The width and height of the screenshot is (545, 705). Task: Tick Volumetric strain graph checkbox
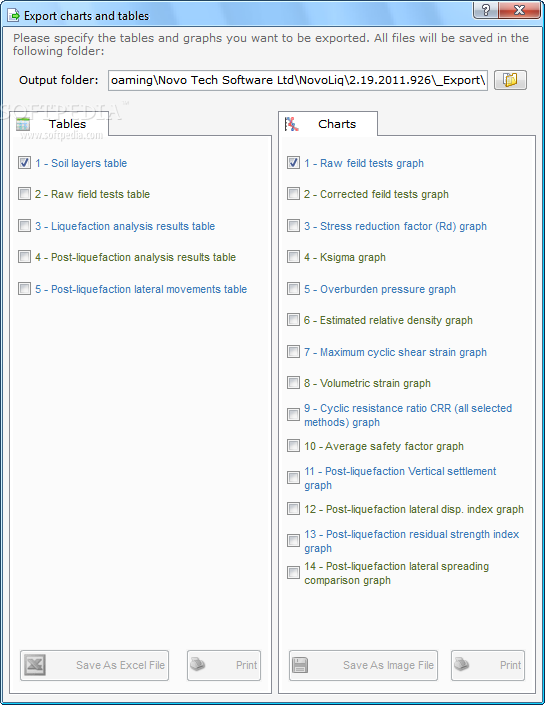coord(293,383)
